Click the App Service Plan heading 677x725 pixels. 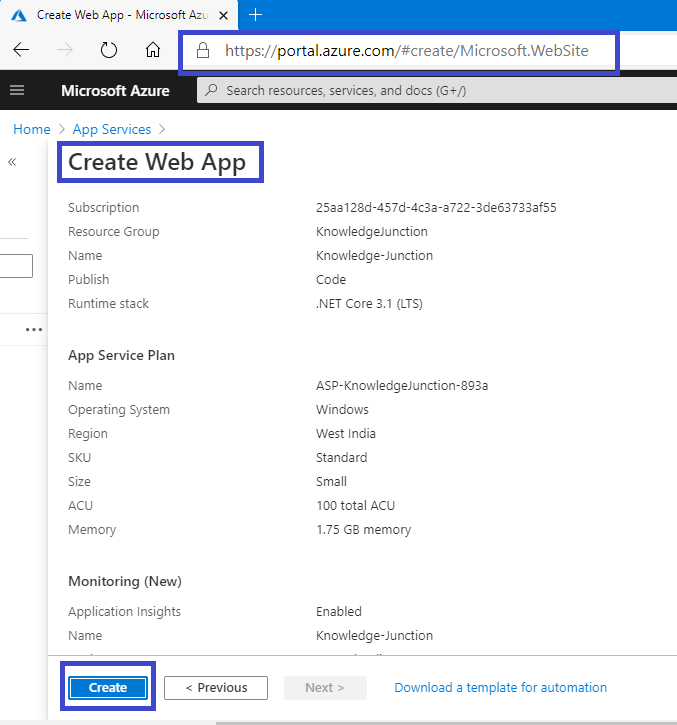tap(121, 356)
